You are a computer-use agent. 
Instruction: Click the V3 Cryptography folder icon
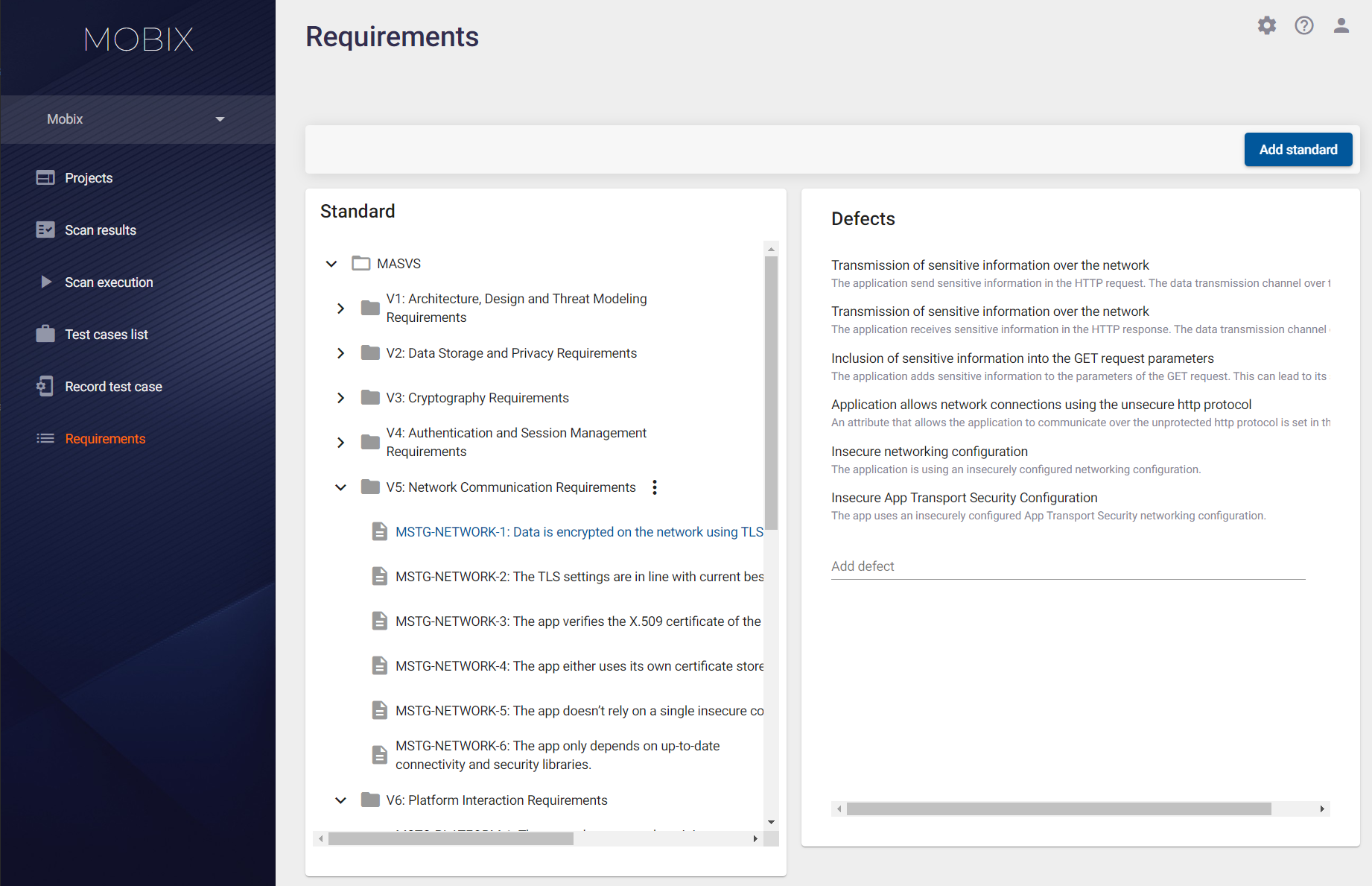[x=370, y=397]
